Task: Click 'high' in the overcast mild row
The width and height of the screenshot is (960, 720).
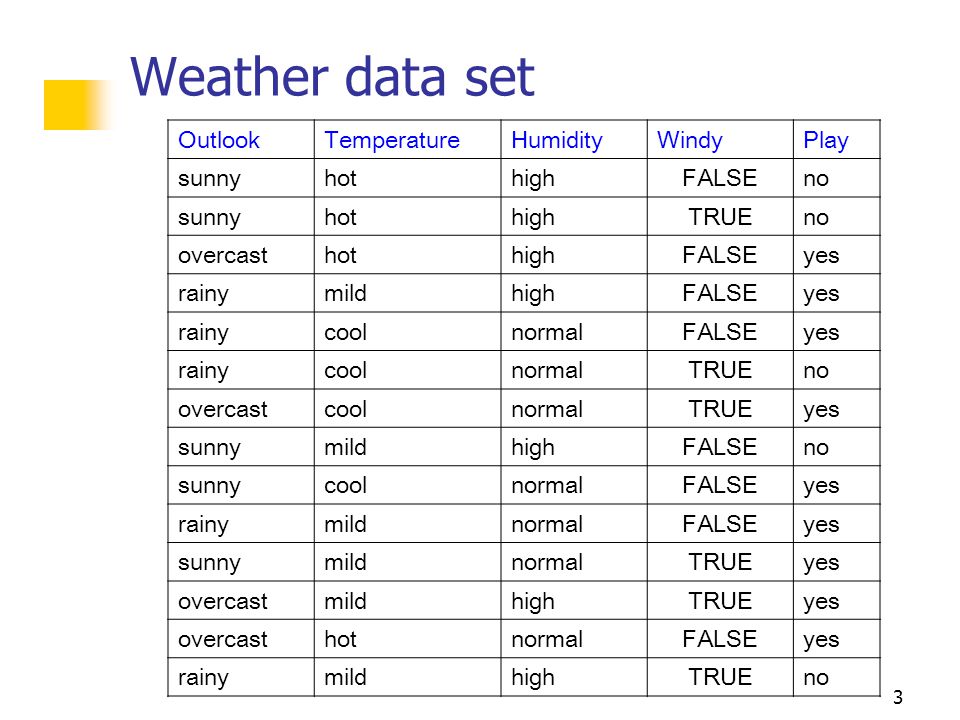Action: point(533,602)
